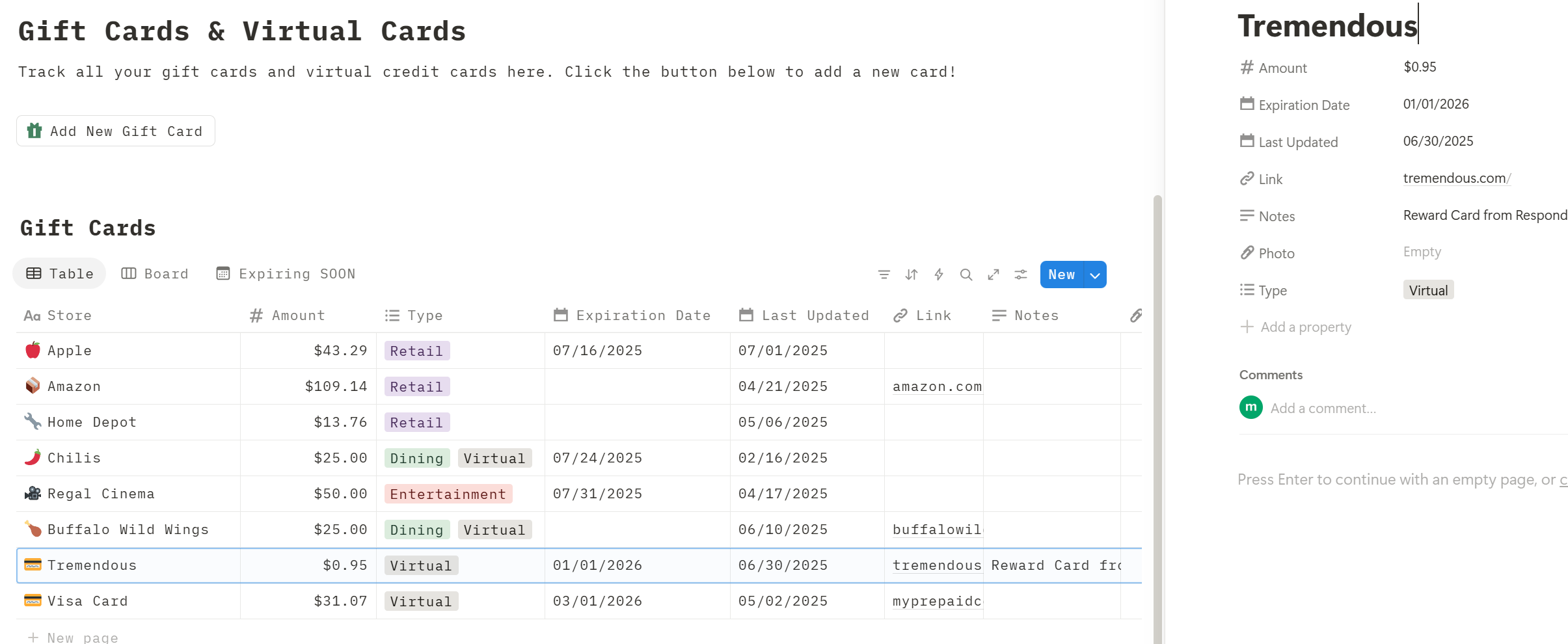The height and width of the screenshot is (644, 1568).
Task: Open the Tremendous row's credit card icon
Action: pyautogui.click(x=33, y=565)
